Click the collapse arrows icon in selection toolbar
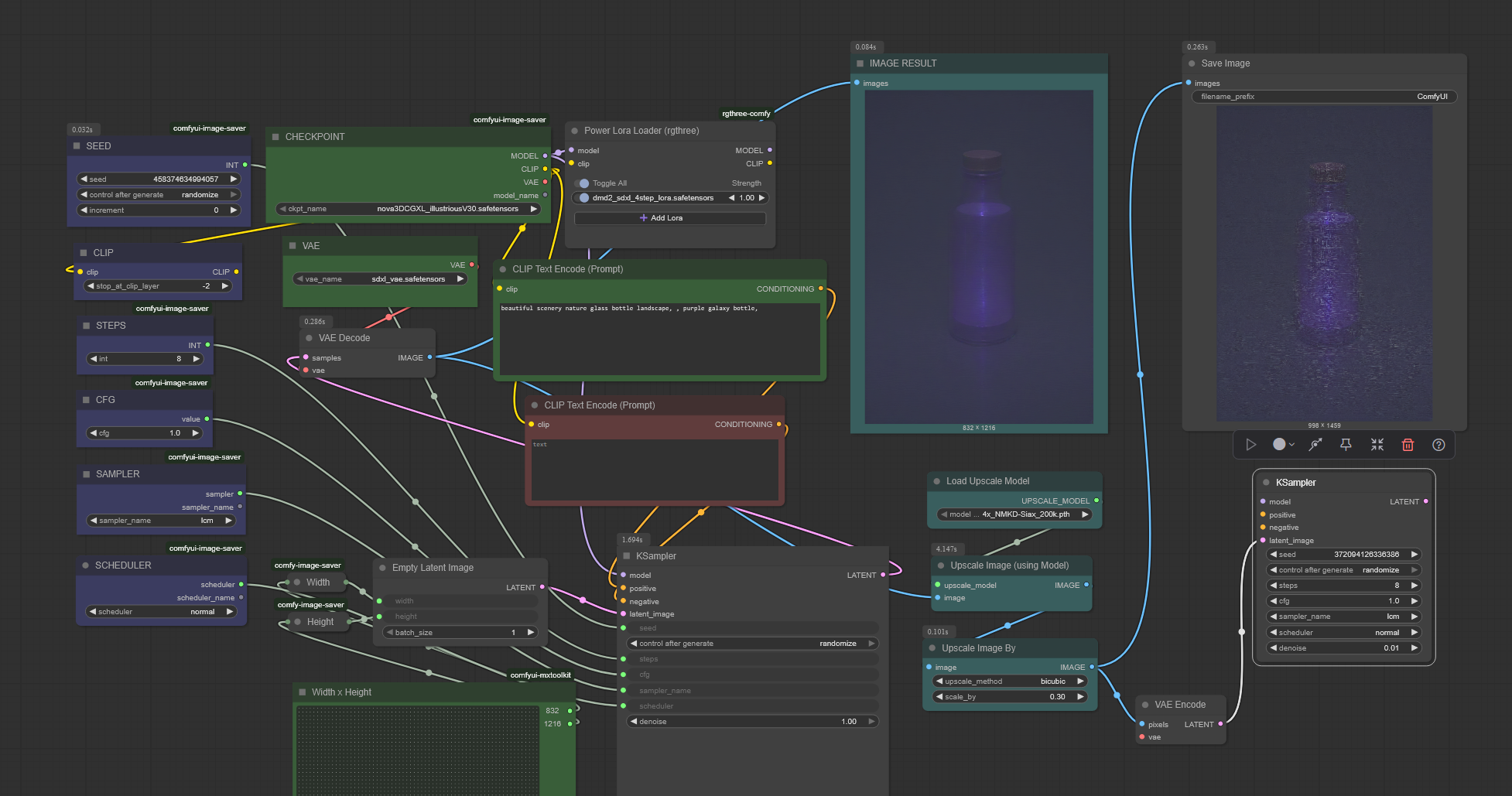This screenshot has height=796, width=1512. pyautogui.click(x=1377, y=445)
